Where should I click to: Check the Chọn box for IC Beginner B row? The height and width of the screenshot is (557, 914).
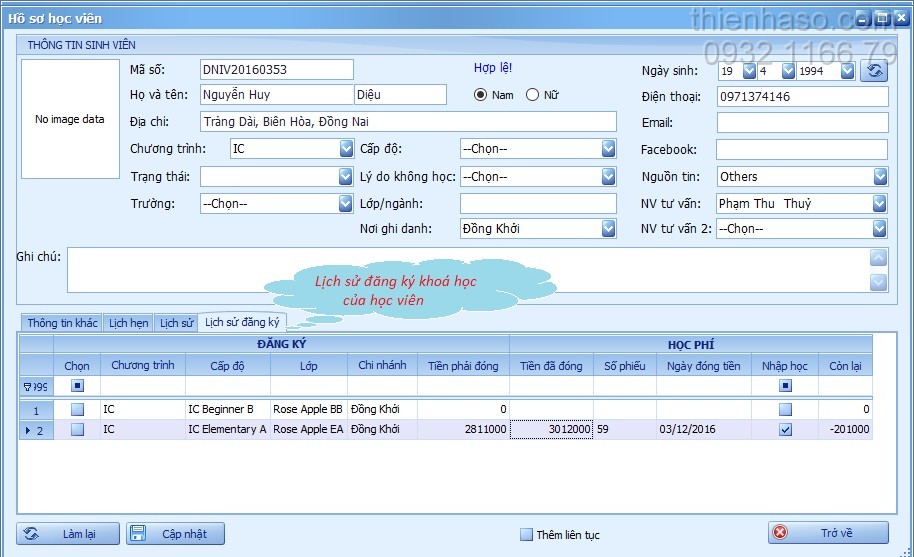[x=77, y=410]
